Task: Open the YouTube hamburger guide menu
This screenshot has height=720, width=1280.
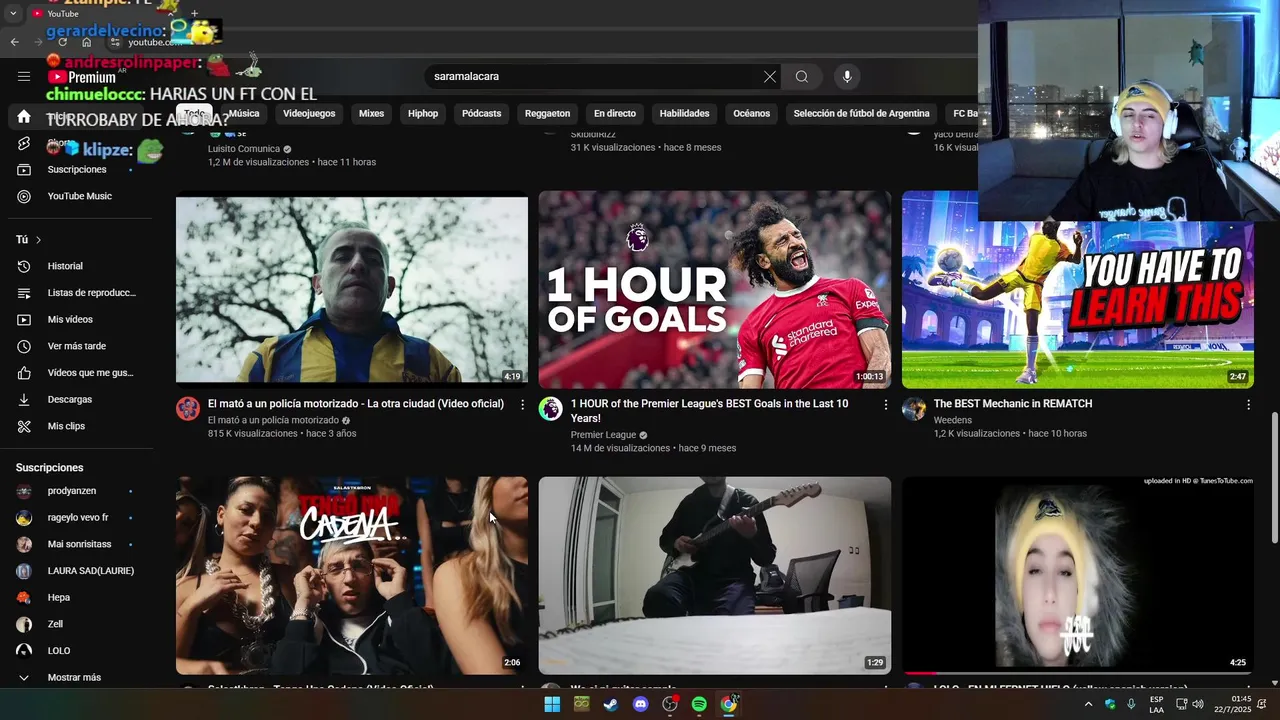Action: 24,76
